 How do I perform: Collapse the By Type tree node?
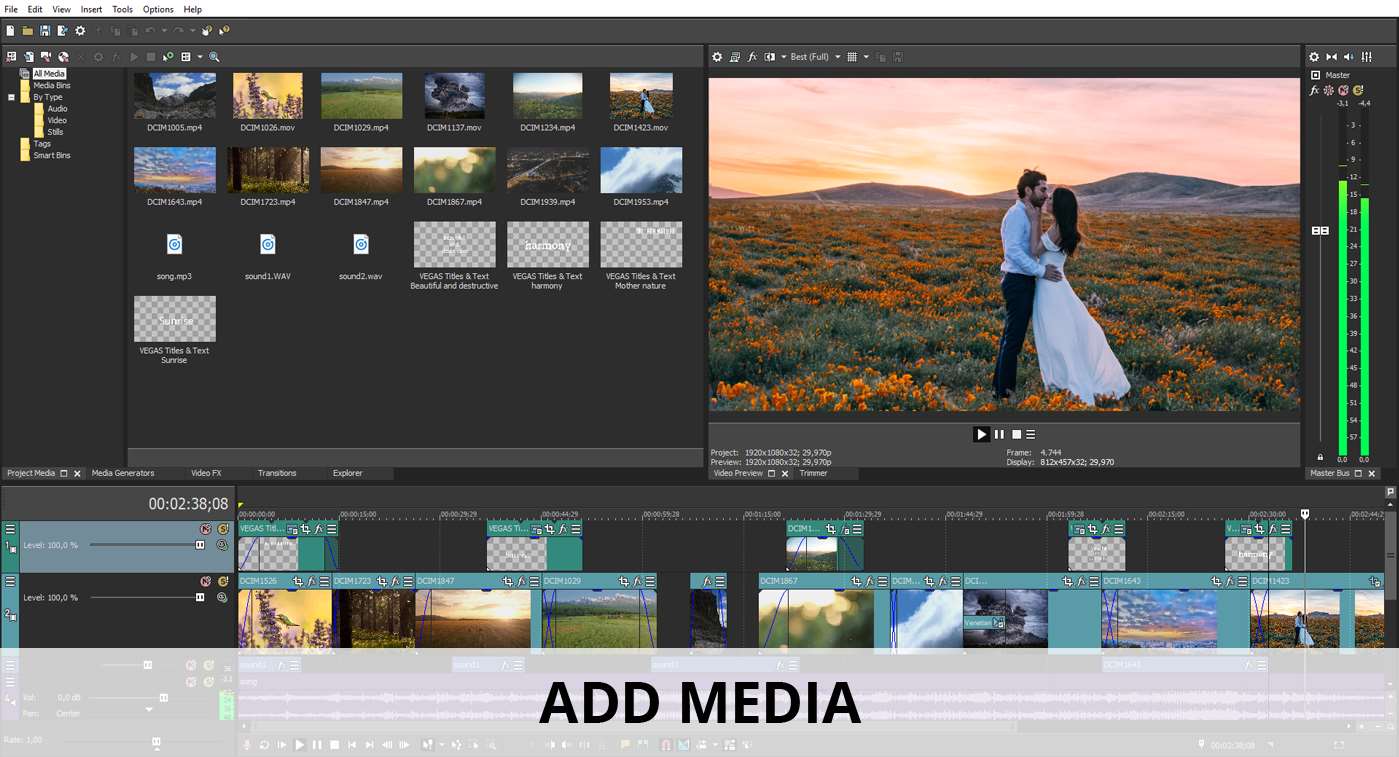(12, 97)
